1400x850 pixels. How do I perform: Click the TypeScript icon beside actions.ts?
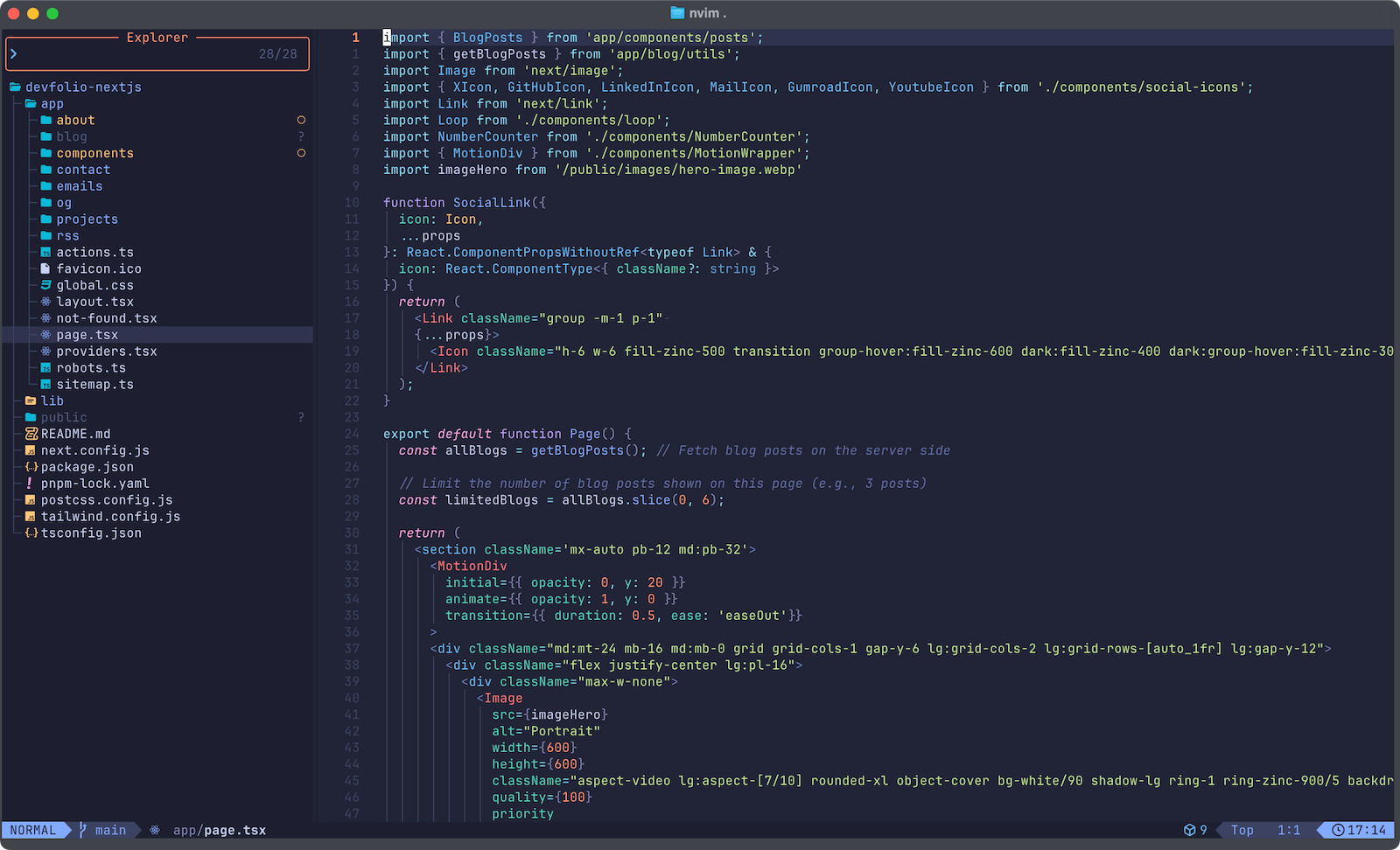[46, 253]
